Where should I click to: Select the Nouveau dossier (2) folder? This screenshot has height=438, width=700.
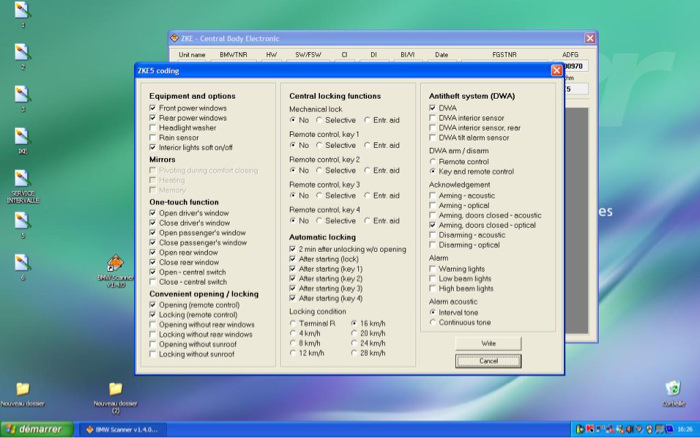[x=115, y=397]
